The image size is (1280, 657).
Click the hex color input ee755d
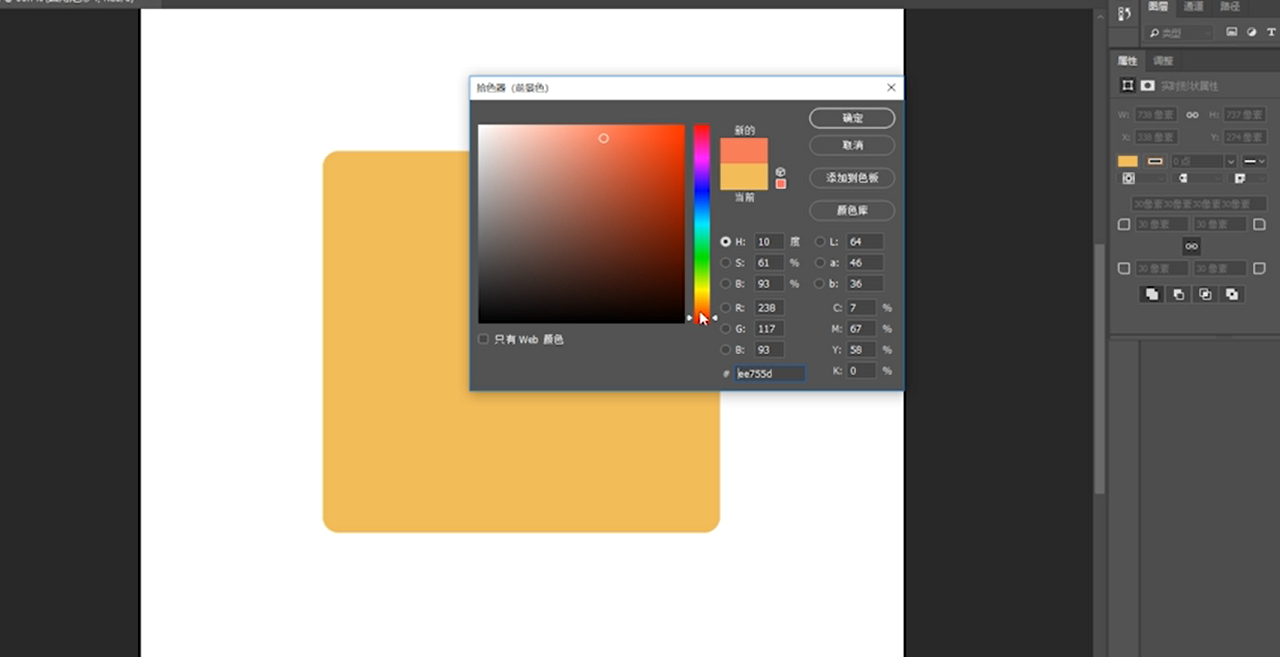[770, 374]
